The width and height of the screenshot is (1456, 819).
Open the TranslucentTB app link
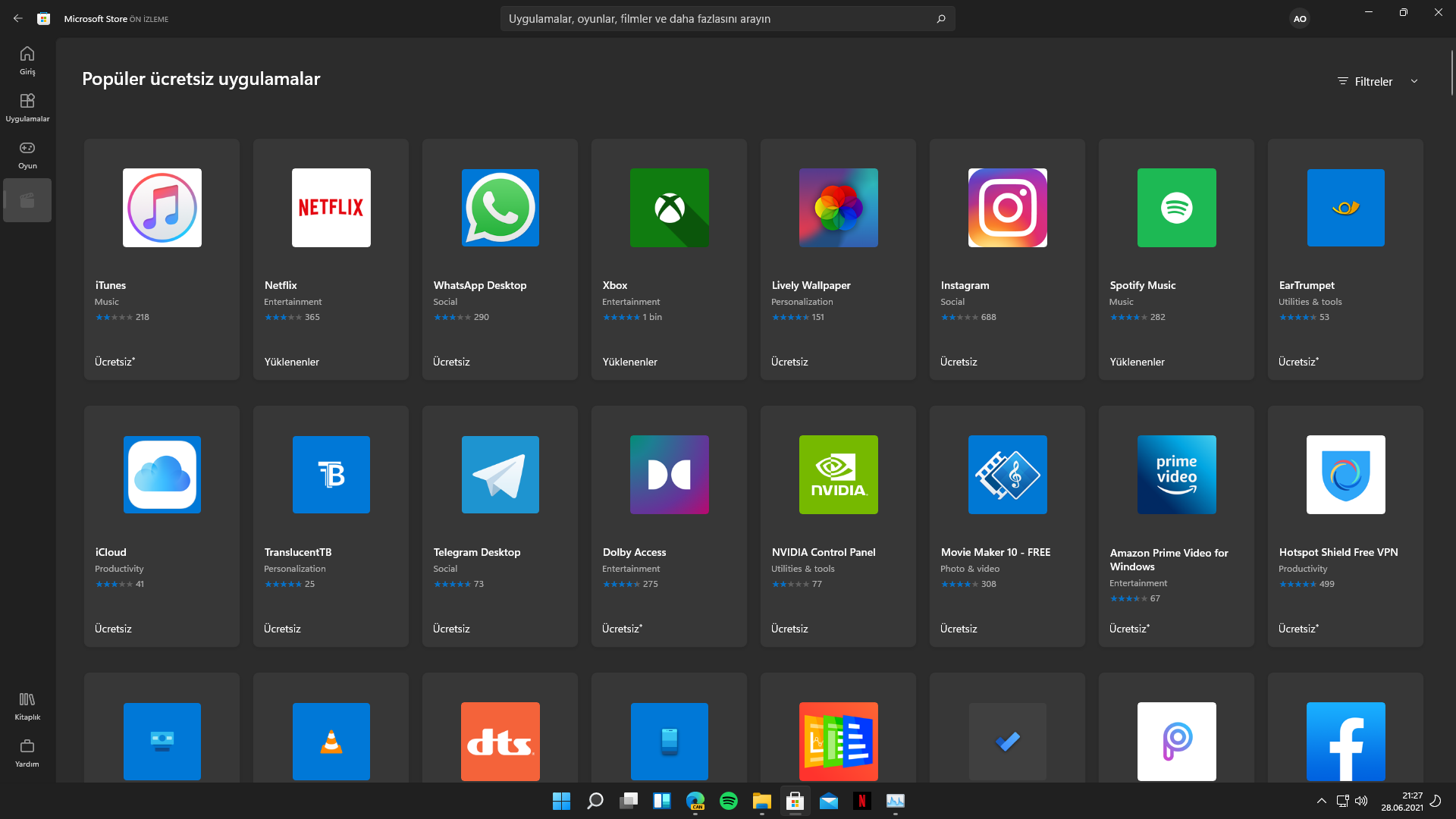coord(297,552)
